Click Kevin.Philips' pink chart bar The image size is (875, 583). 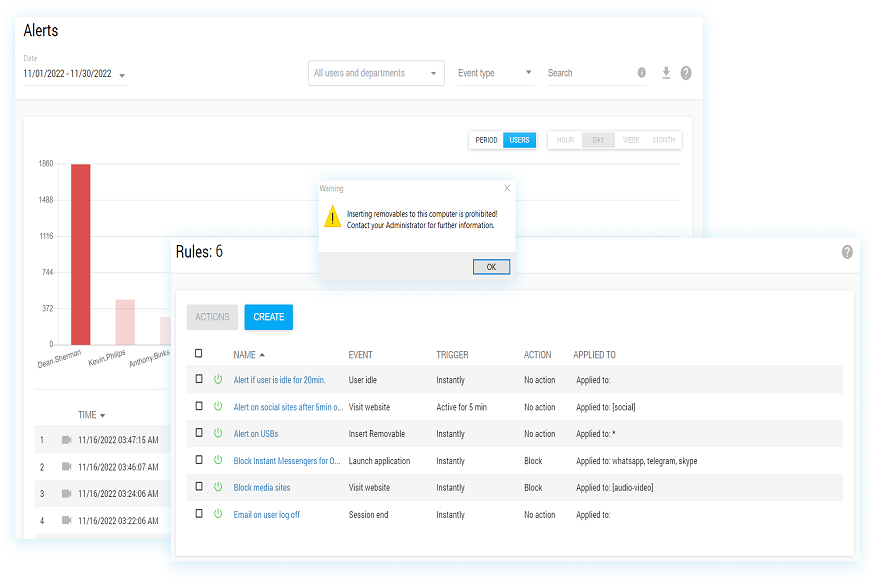click(x=125, y=322)
